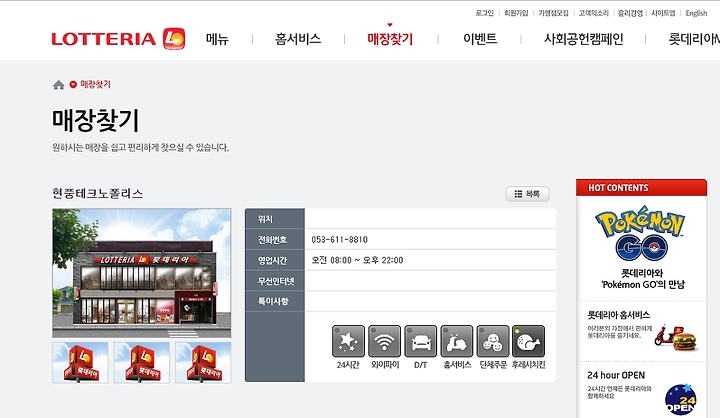Open the 홈서비스 nav item
Viewport: 720px width, 418px height.
click(298, 39)
